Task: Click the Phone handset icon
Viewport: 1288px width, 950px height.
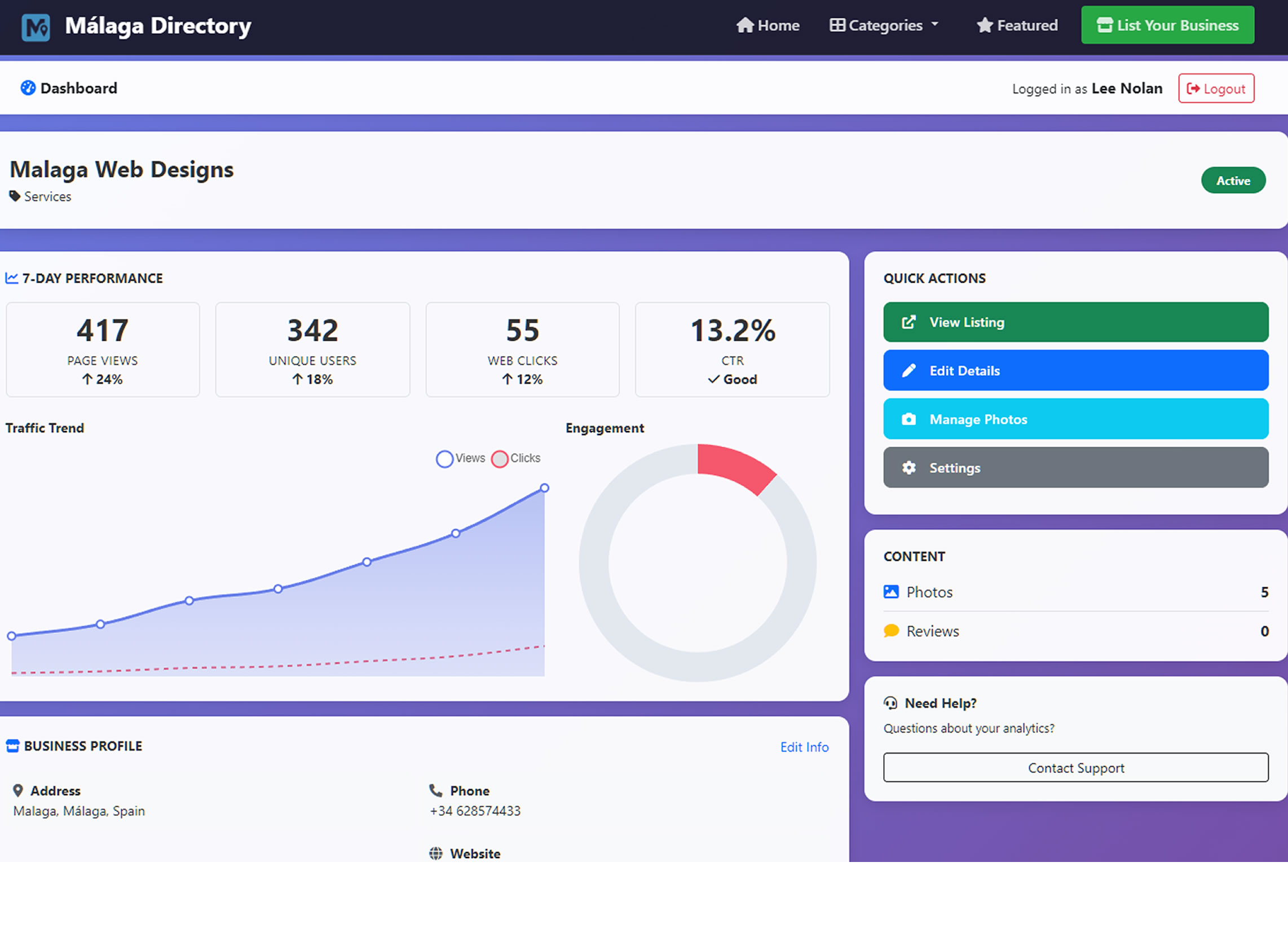Action: 436,791
